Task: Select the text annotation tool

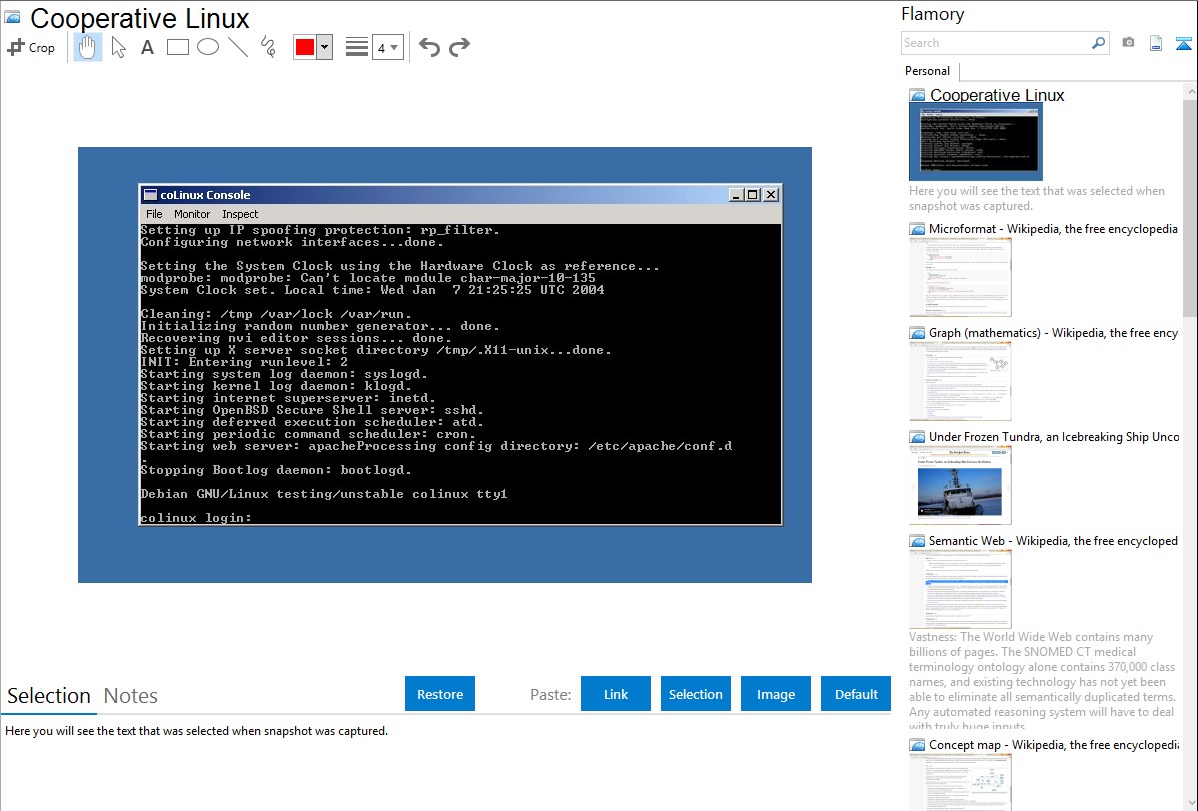Action: click(x=147, y=47)
